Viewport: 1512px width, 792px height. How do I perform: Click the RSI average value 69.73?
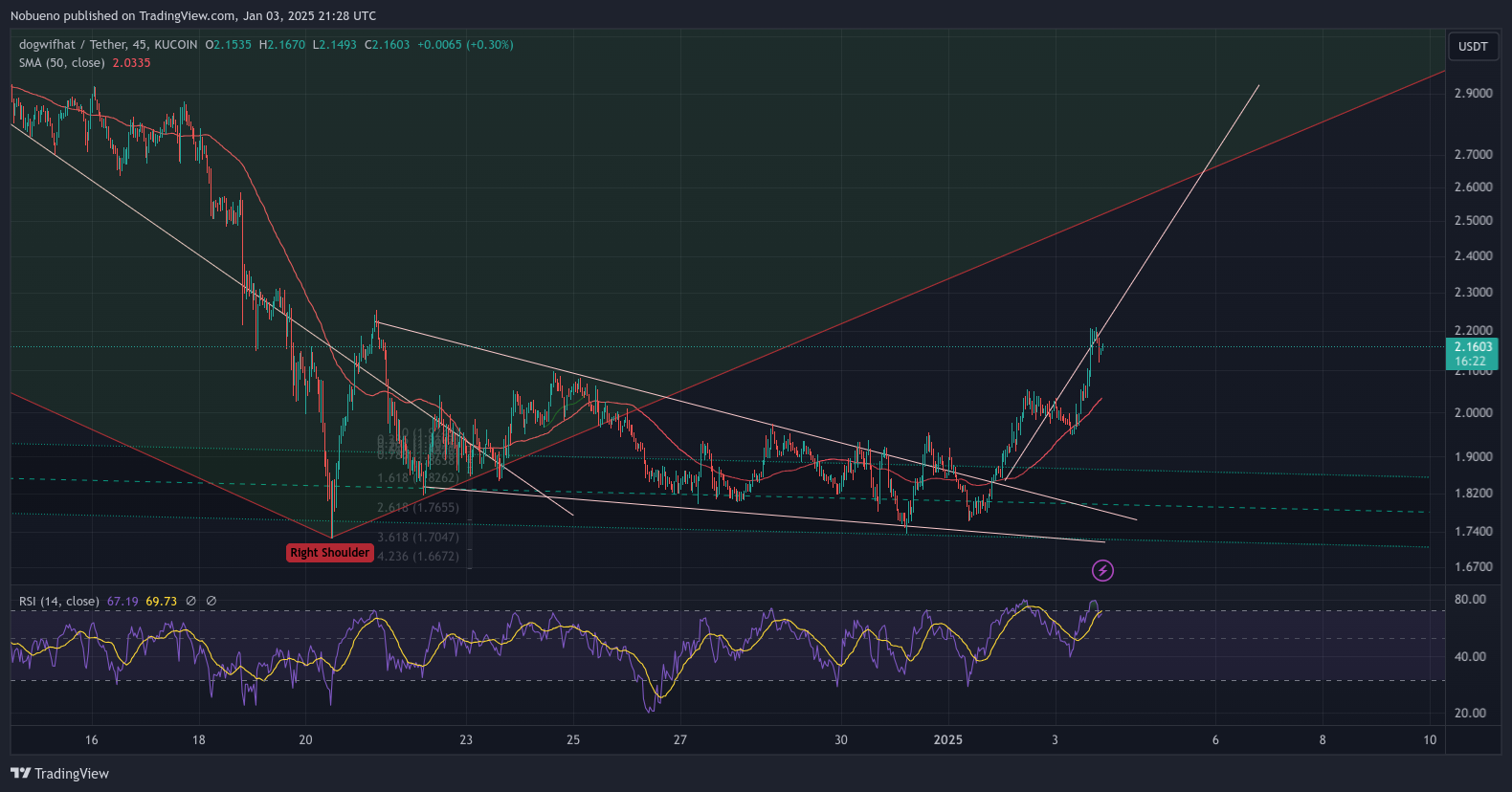[x=161, y=601]
